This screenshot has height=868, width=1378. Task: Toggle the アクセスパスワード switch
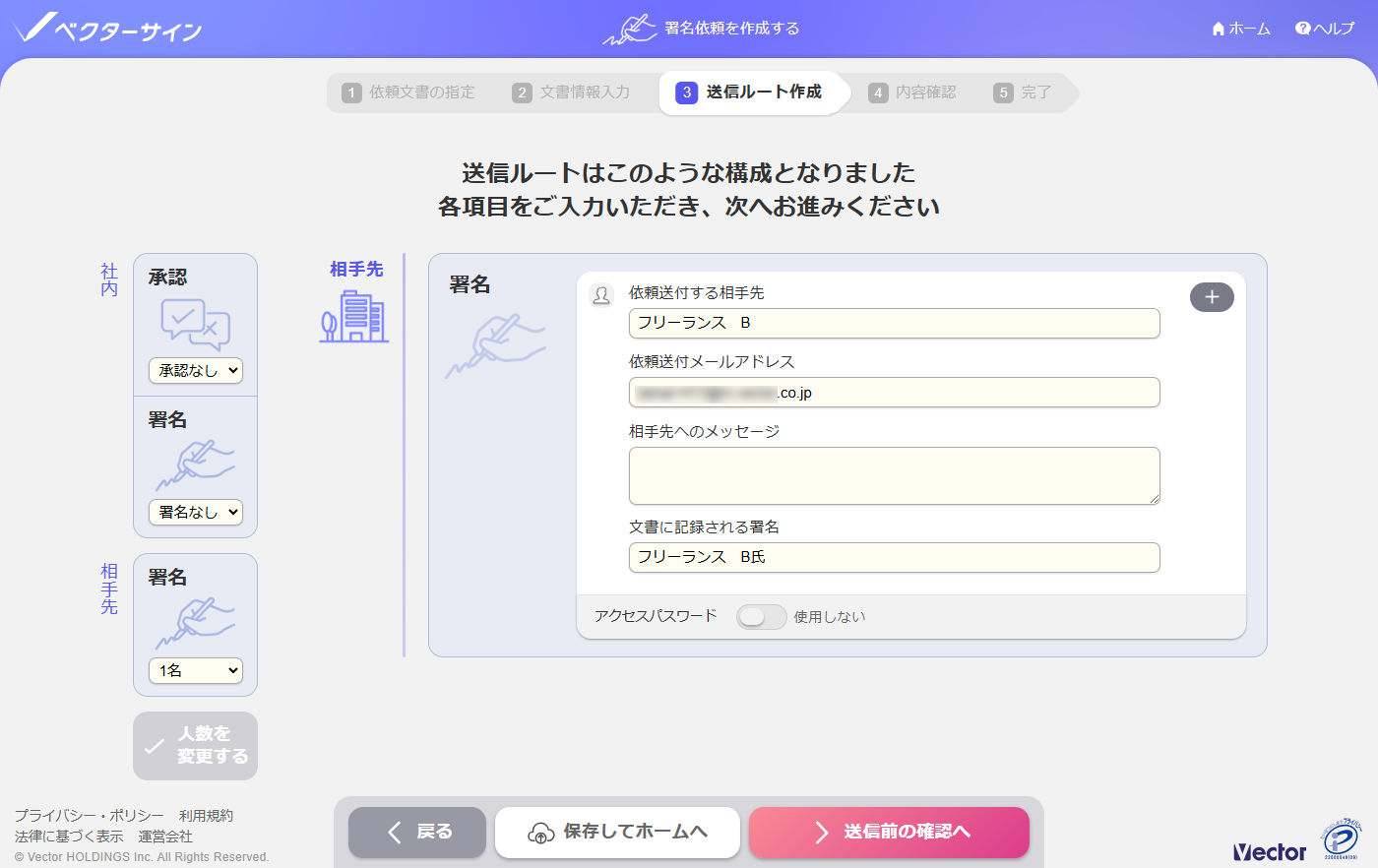click(761, 617)
